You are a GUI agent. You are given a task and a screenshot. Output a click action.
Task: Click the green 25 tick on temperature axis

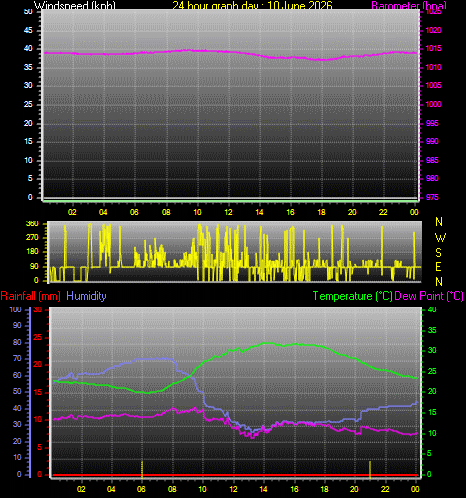point(432,371)
